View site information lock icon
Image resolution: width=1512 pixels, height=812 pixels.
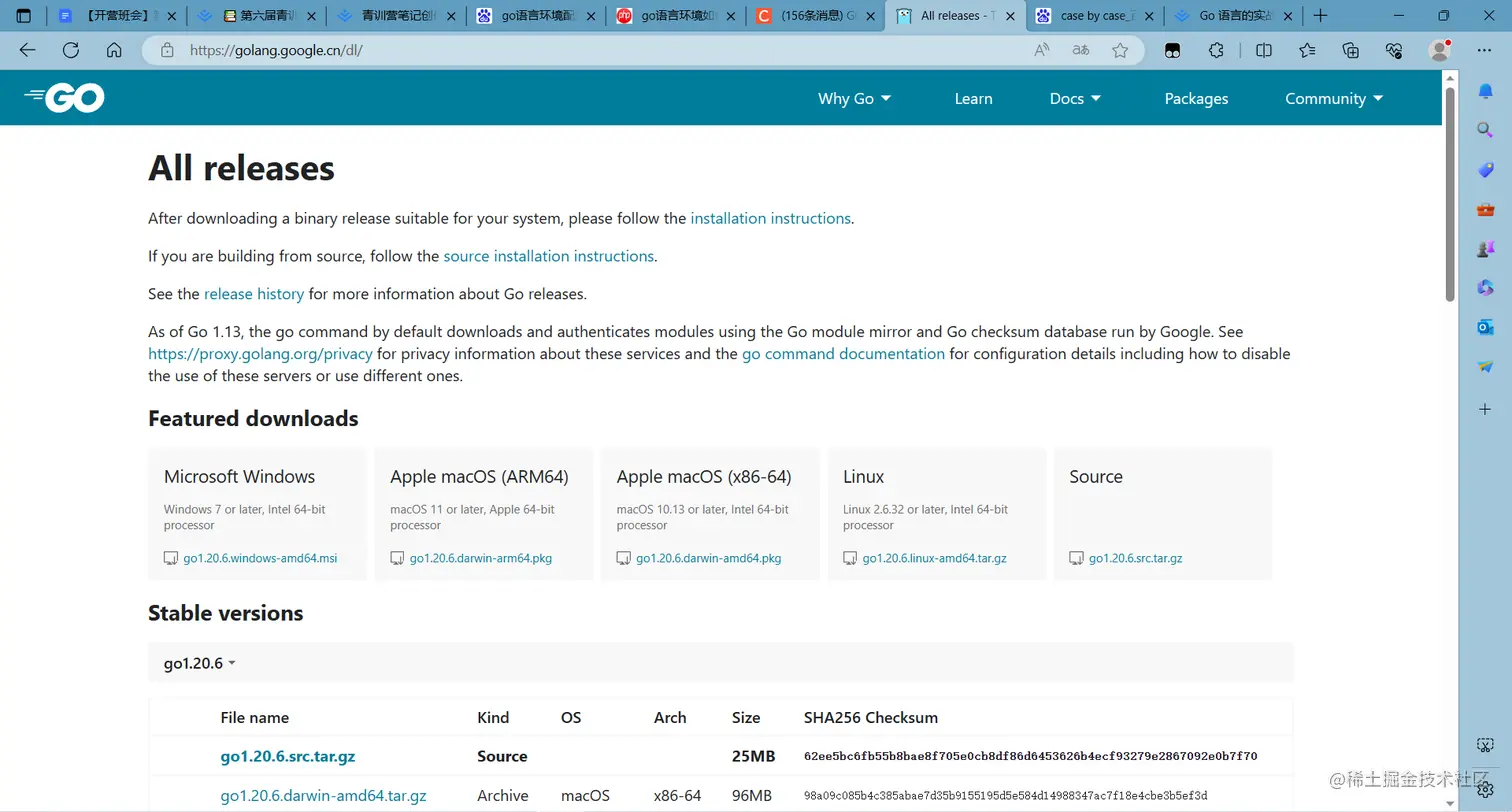(167, 50)
